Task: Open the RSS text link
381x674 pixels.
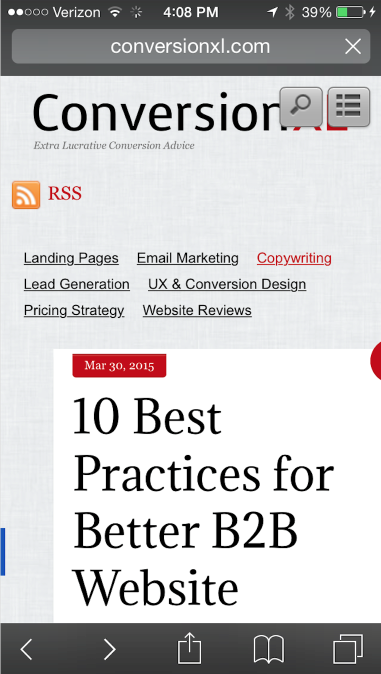Action: point(65,194)
